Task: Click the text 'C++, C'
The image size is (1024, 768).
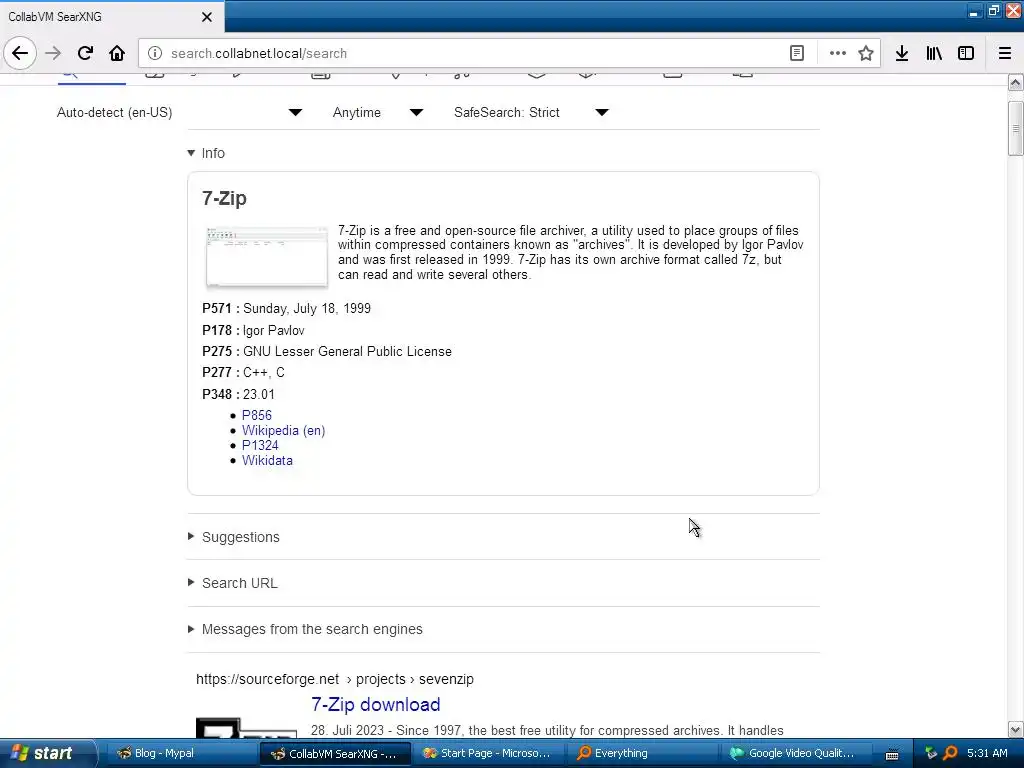Action: point(264,372)
